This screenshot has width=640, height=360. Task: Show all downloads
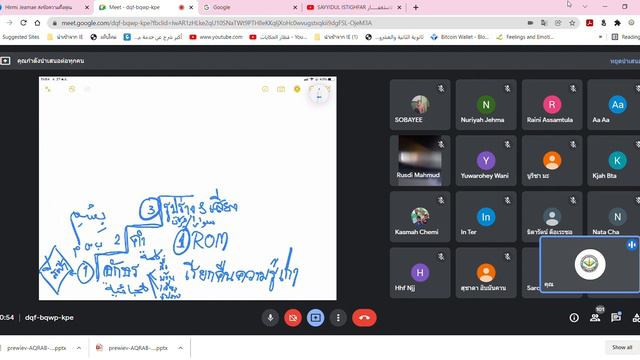pos(622,347)
